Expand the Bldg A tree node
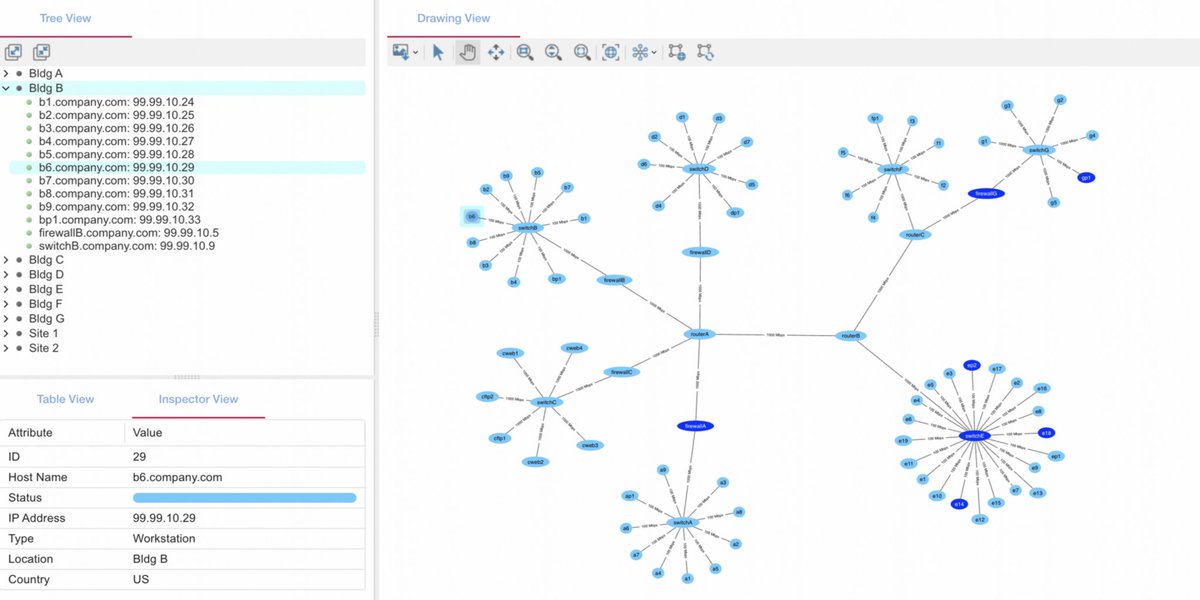 (x=6, y=74)
